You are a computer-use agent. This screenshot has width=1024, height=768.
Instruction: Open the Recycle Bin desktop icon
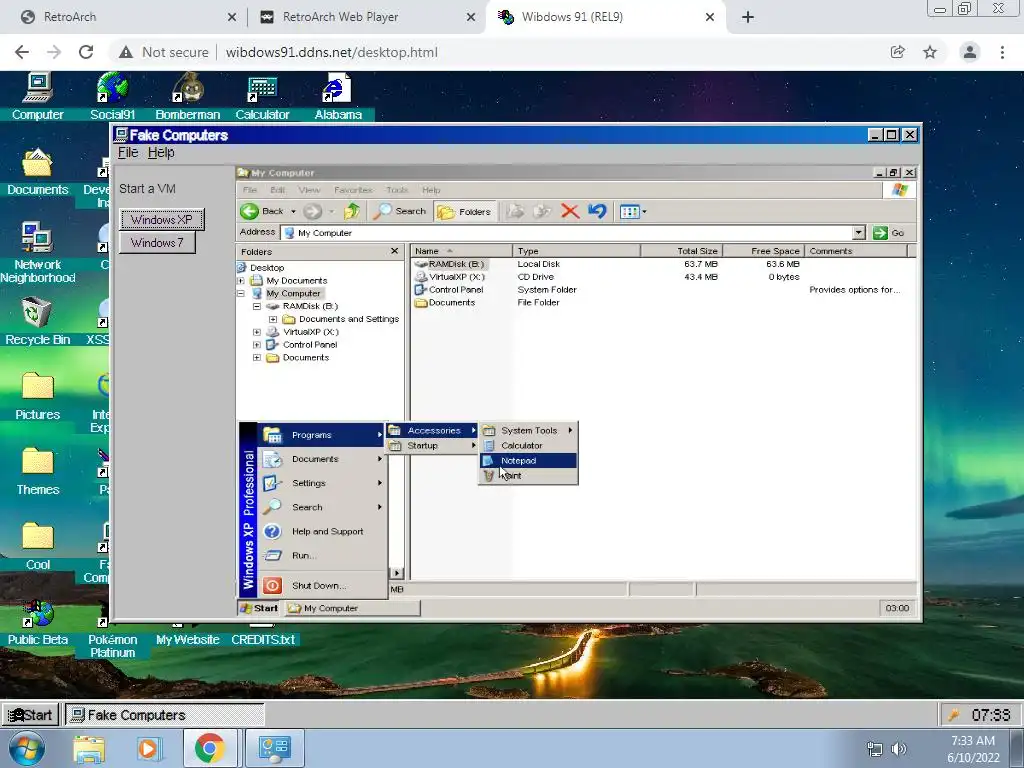(37, 321)
